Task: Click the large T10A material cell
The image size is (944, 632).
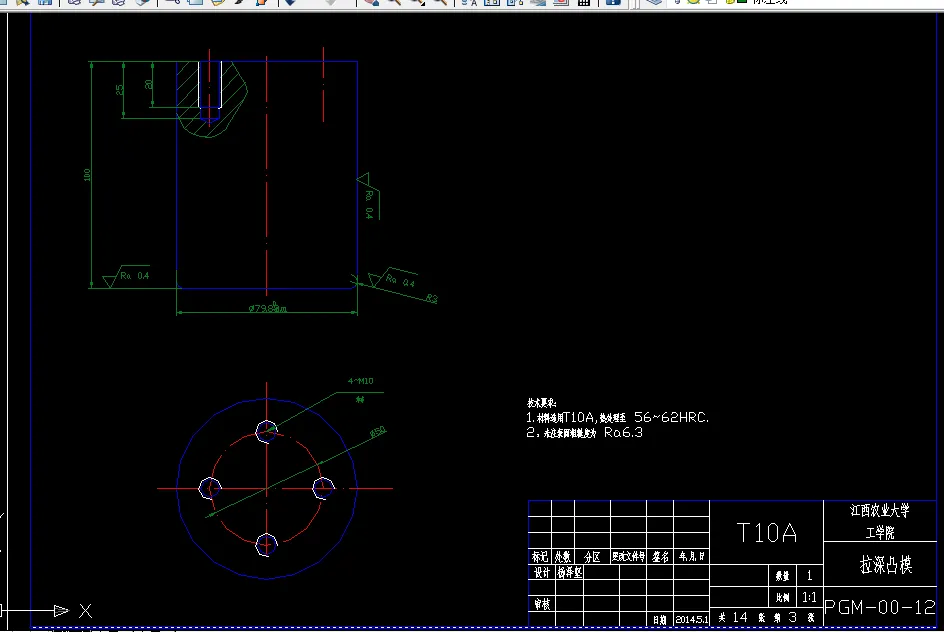Action: (766, 533)
